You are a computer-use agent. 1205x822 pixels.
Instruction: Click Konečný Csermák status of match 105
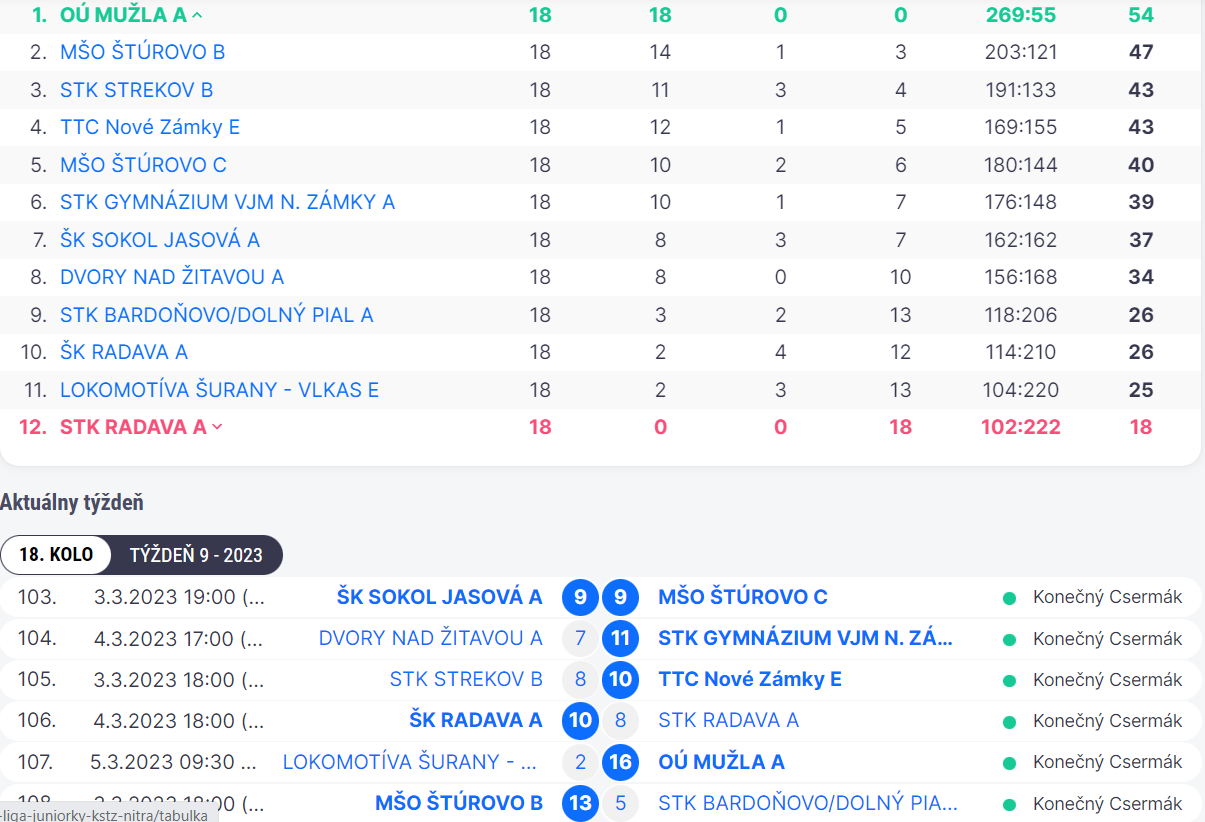pyautogui.click(x=1108, y=679)
